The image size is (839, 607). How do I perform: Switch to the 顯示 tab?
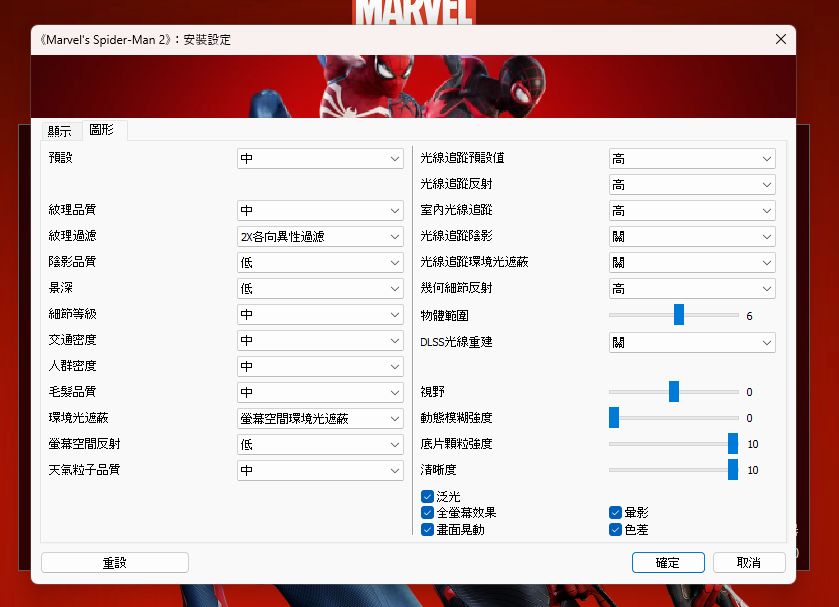(59, 131)
